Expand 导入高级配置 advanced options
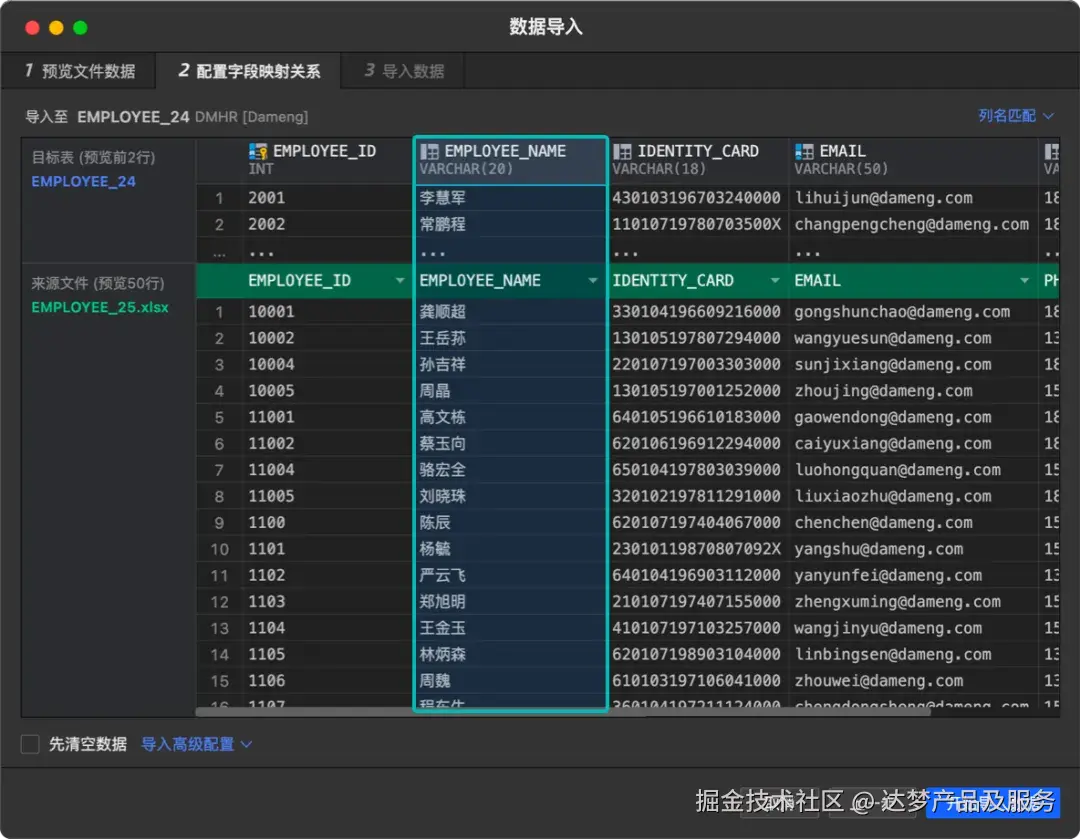 196,744
